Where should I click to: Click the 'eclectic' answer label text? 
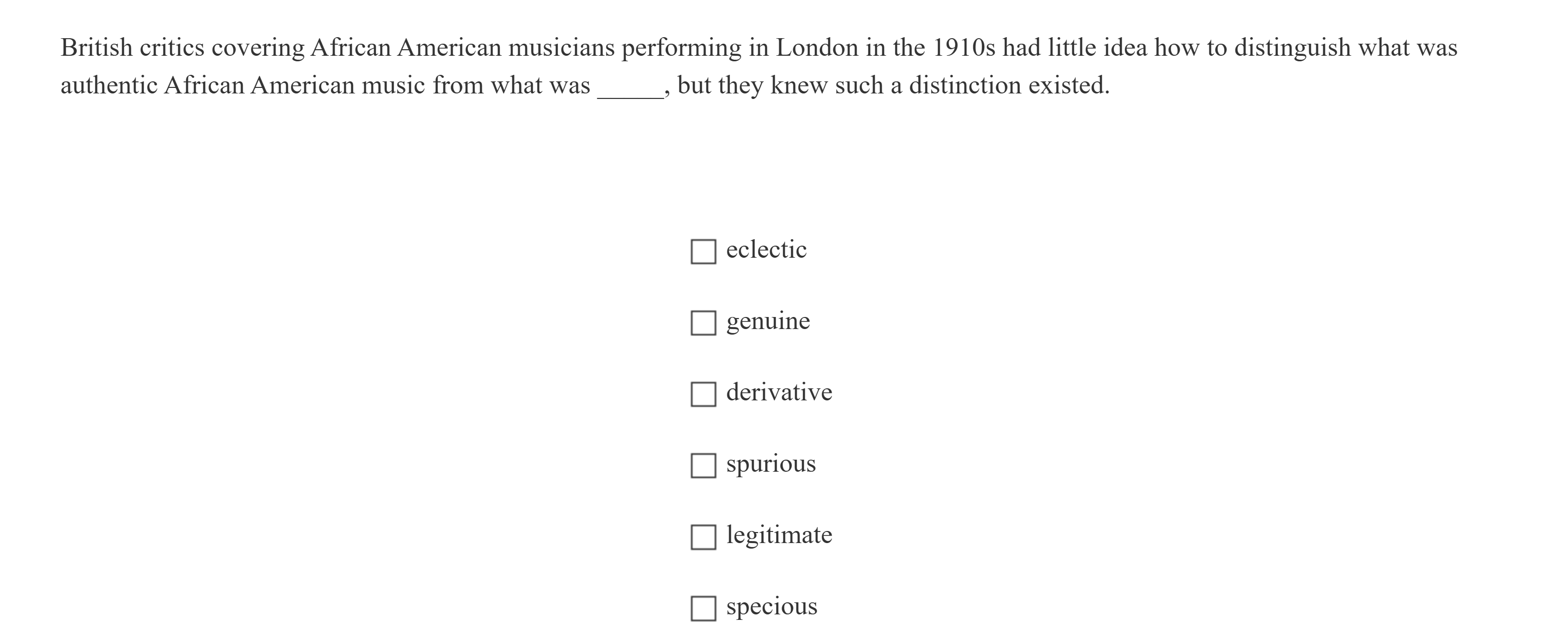(x=766, y=250)
